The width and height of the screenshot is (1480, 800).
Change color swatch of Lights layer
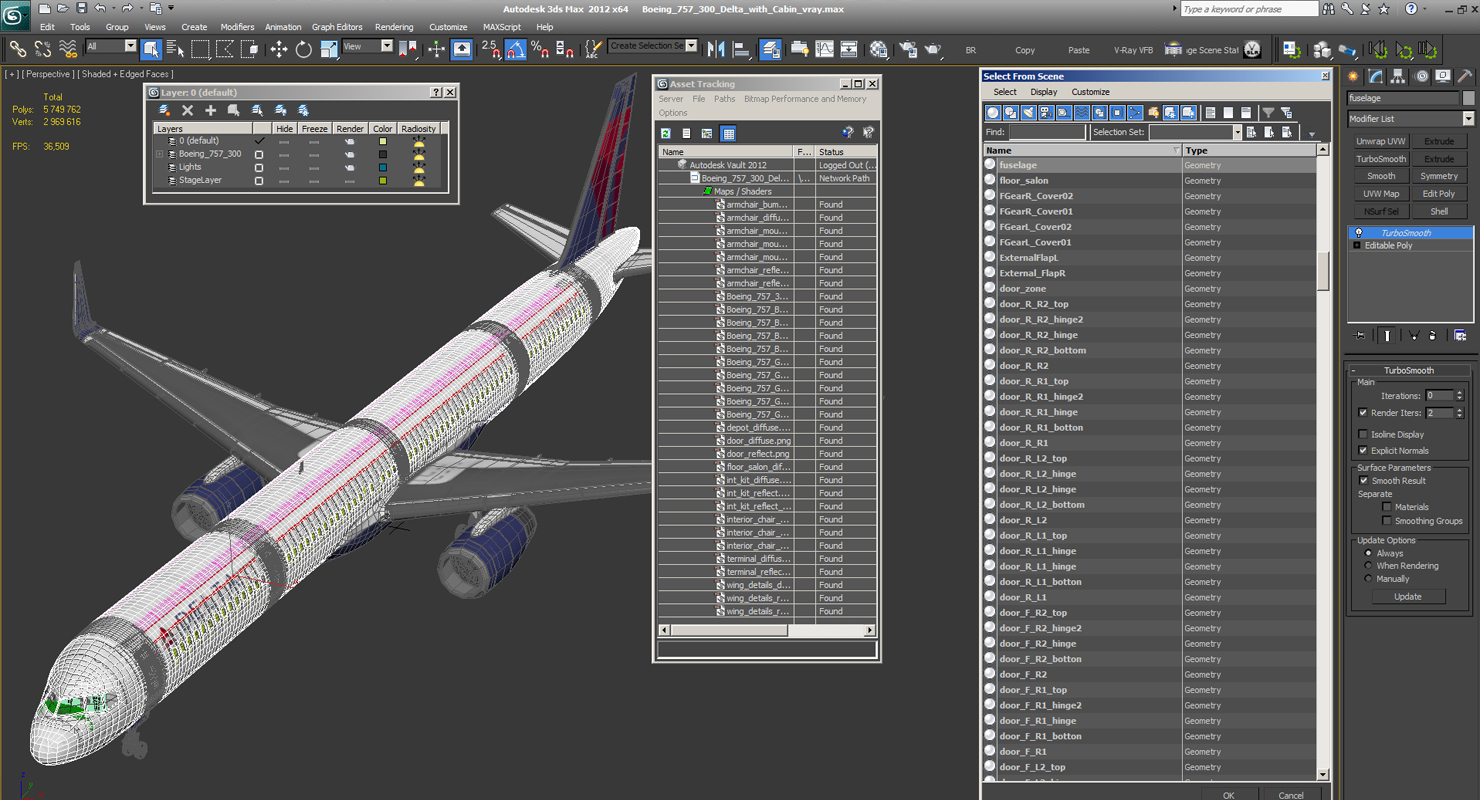(382, 168)
